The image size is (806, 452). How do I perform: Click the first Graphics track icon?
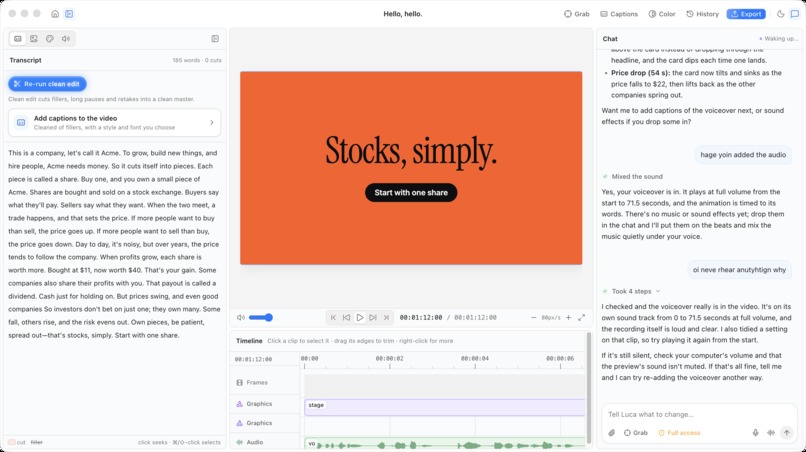[x=240, y=404]
